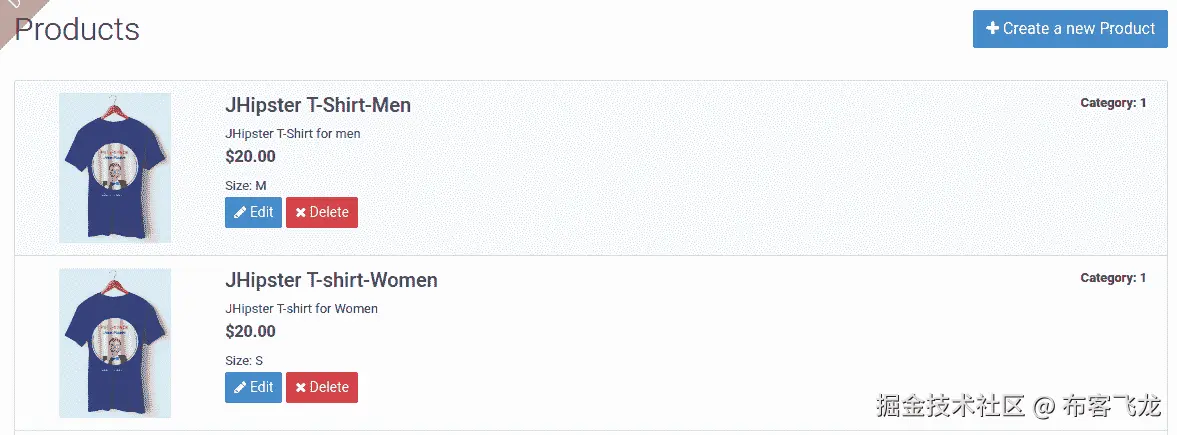Click the $20.00 price of T-shirt-Women
Viewport: 1177px width, 435px height.
250,331
